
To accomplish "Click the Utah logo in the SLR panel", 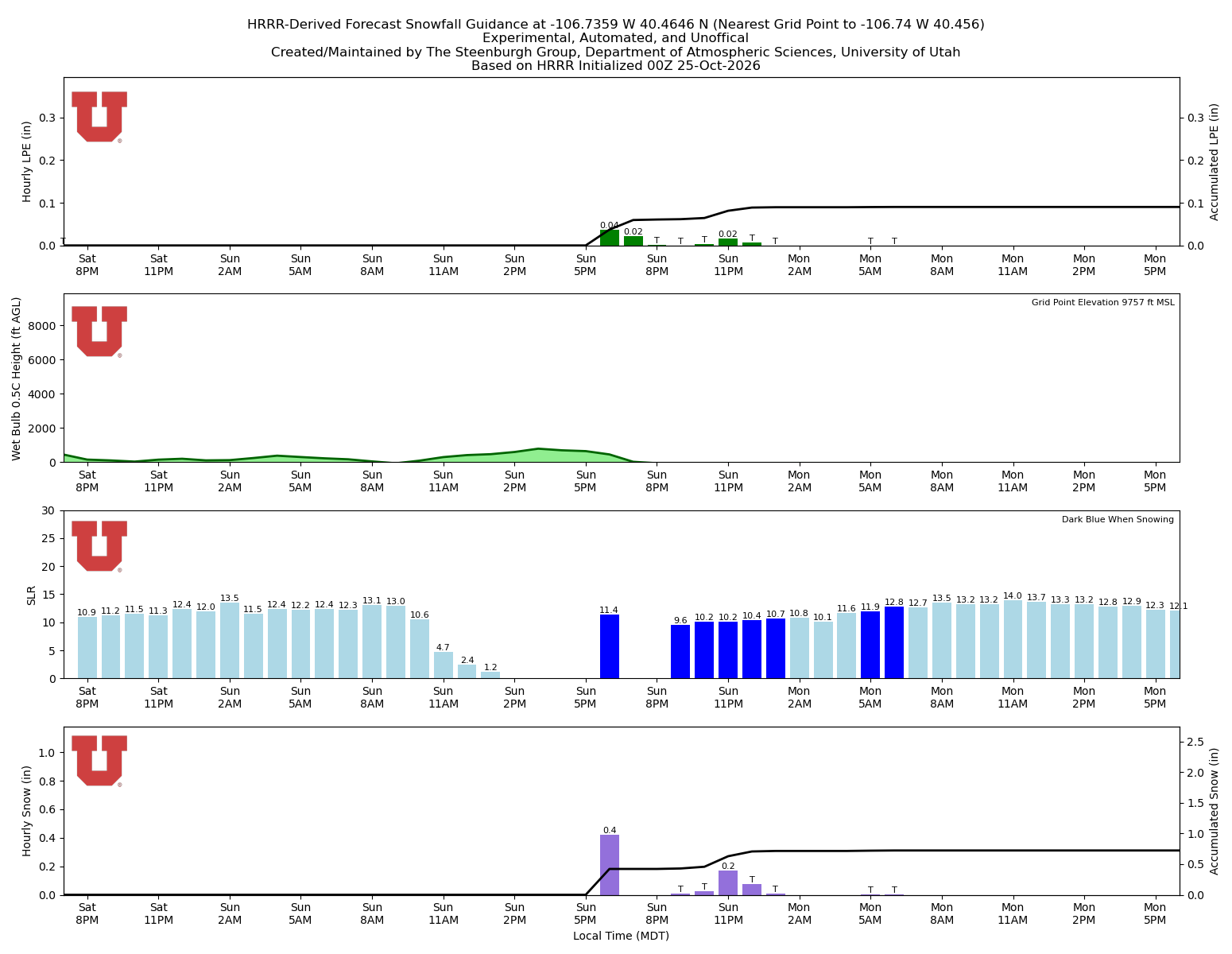I will pos(99,546).
